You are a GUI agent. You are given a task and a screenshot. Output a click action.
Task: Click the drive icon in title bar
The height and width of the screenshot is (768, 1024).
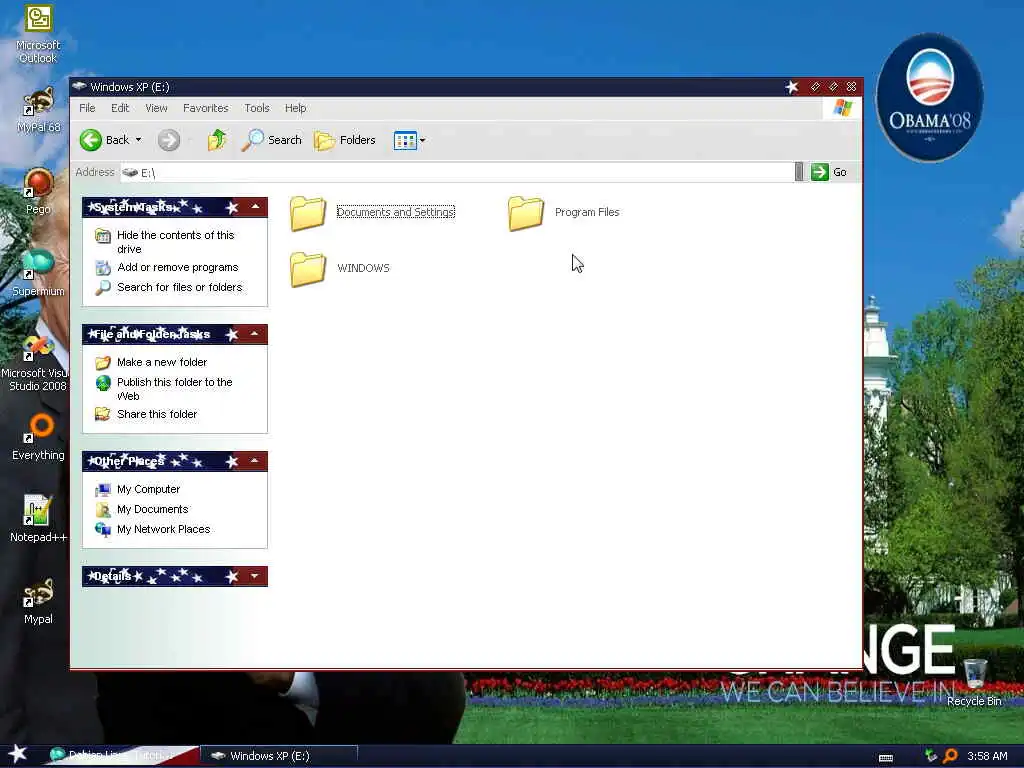pyautogui.click(x=80, y=86)
